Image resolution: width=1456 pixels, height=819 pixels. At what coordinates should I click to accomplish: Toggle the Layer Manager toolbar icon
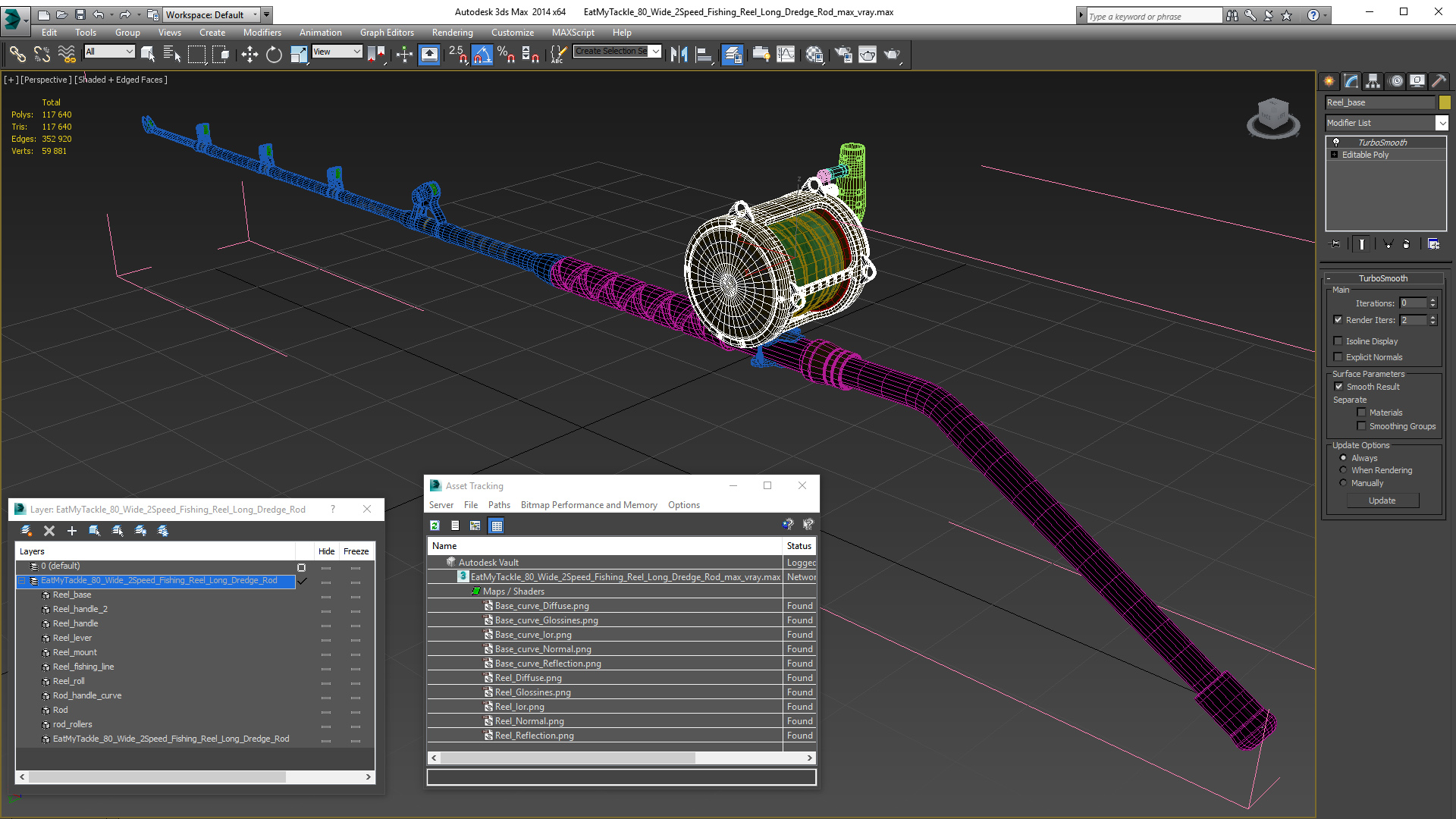[x=732, y=55]
